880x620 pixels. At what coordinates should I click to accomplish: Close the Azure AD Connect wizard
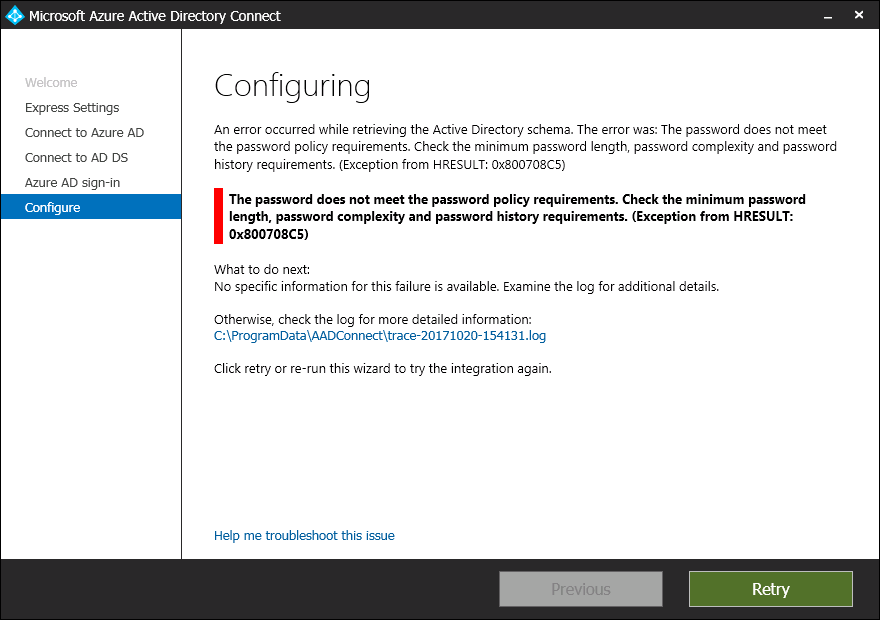point(859,15)
